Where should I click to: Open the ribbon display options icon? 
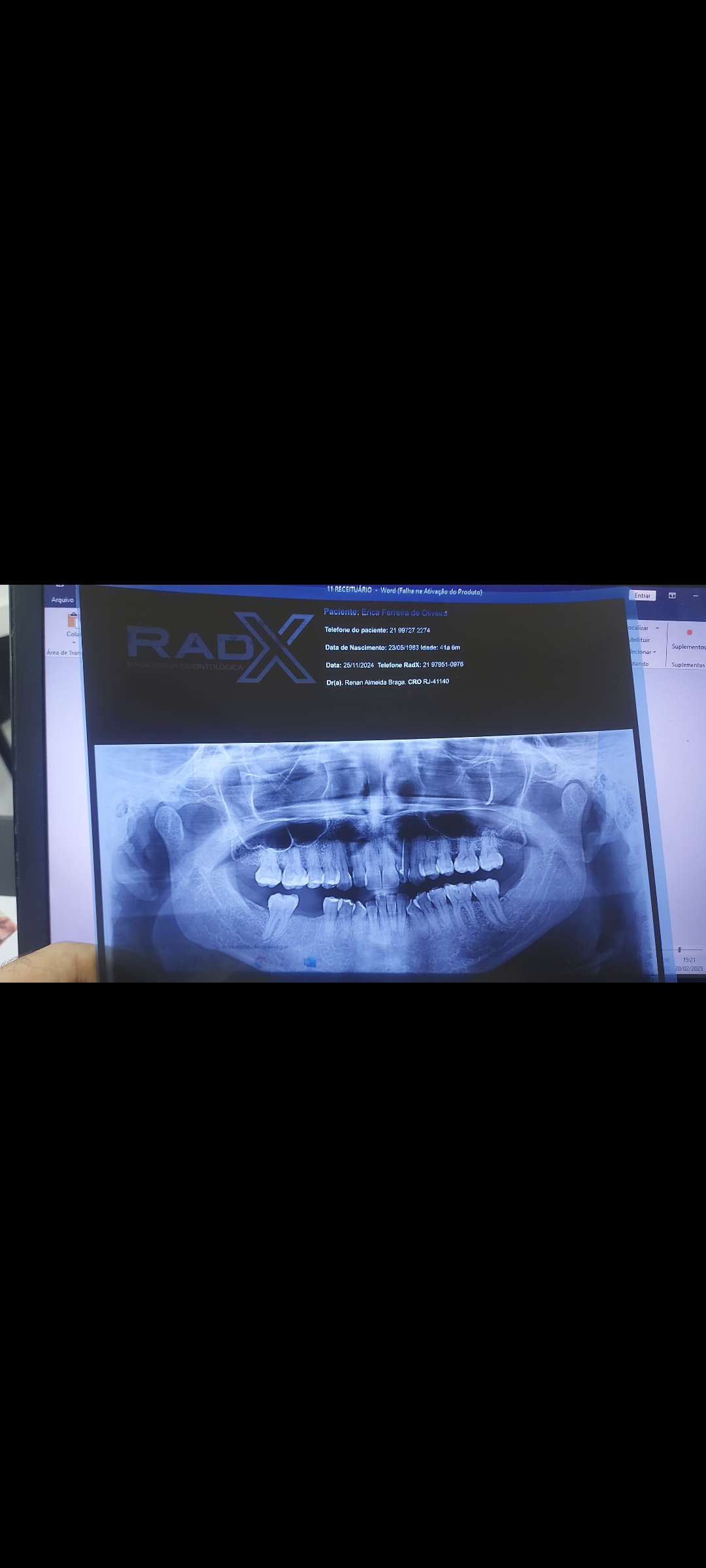[x=671, y=595]
